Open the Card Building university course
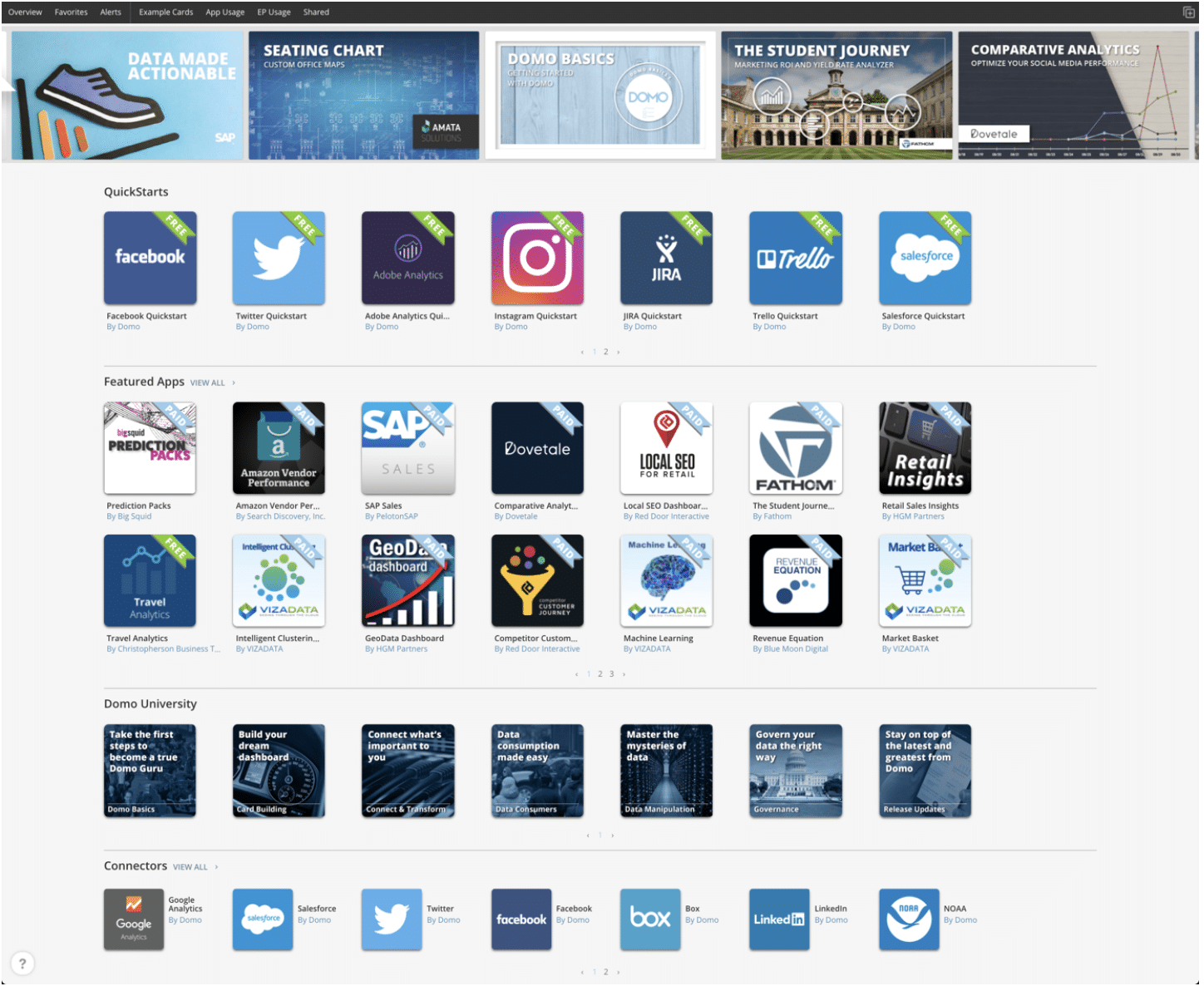This screenshot has width=1204, height=986. coord(279,771)
